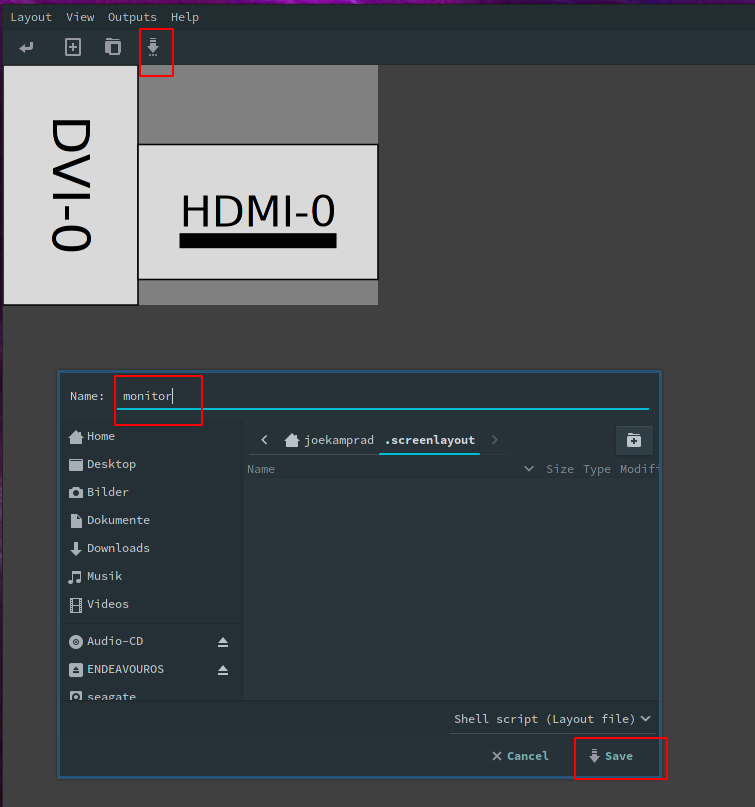Eject the ENDEAVOUROS volume

[x=223, y=669]
